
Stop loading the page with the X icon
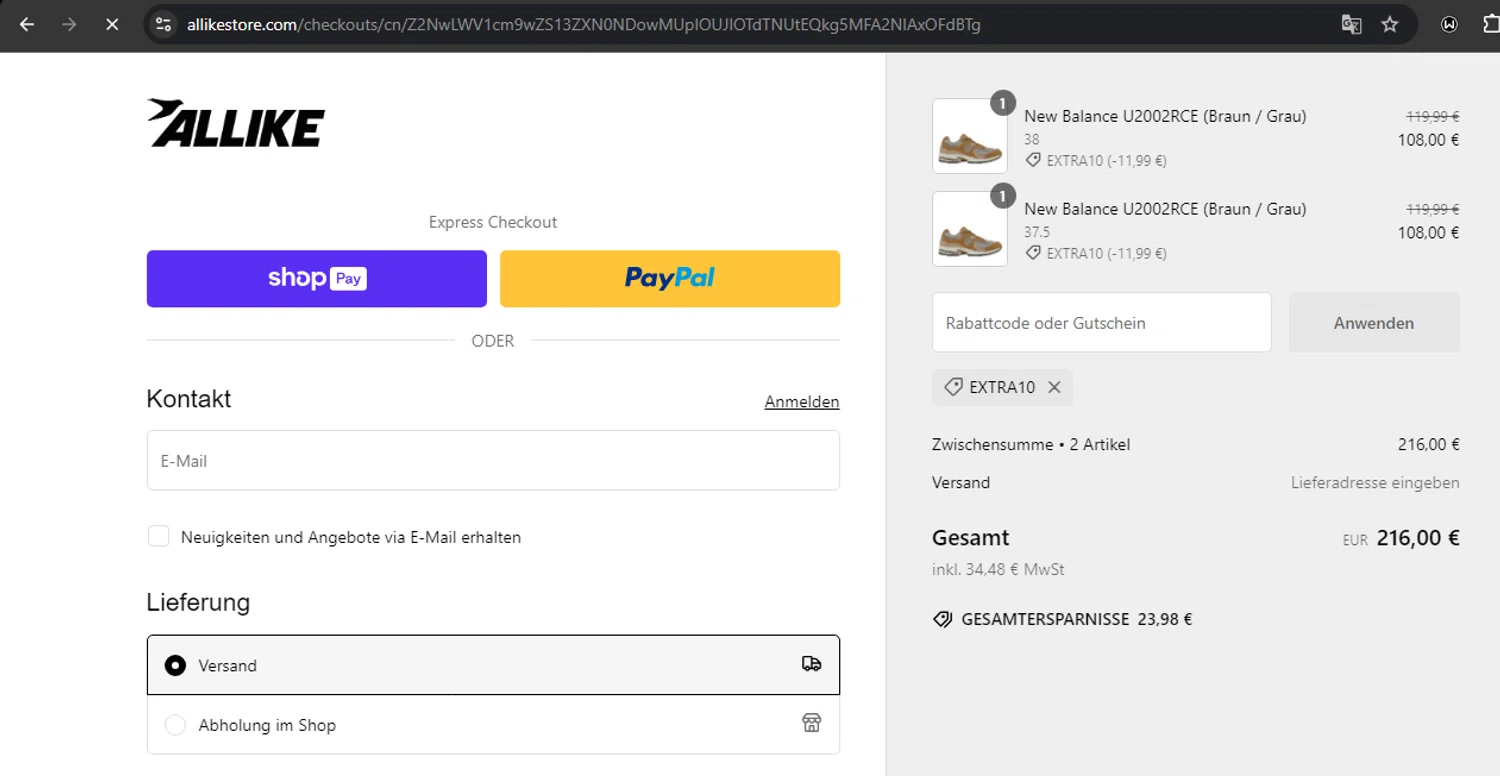(x=112, y=25)
